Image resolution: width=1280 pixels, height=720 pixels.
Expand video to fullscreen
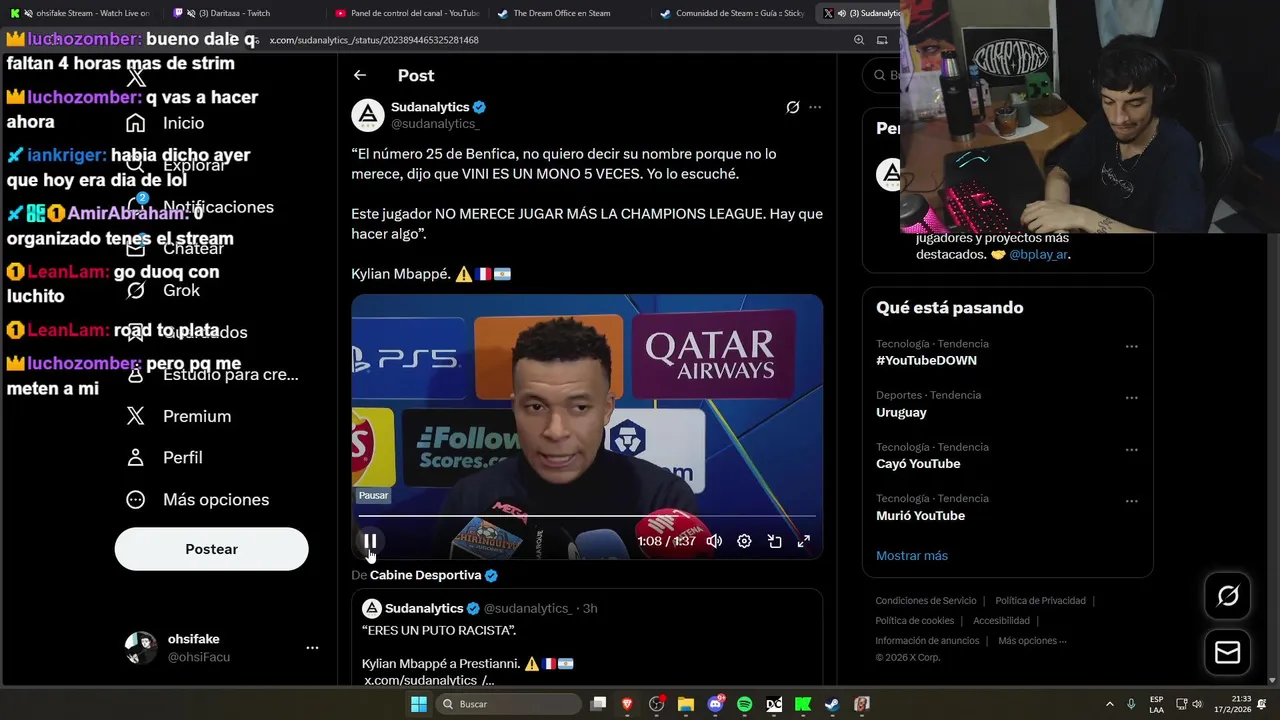pyautogui.click(x=803, y=541)
